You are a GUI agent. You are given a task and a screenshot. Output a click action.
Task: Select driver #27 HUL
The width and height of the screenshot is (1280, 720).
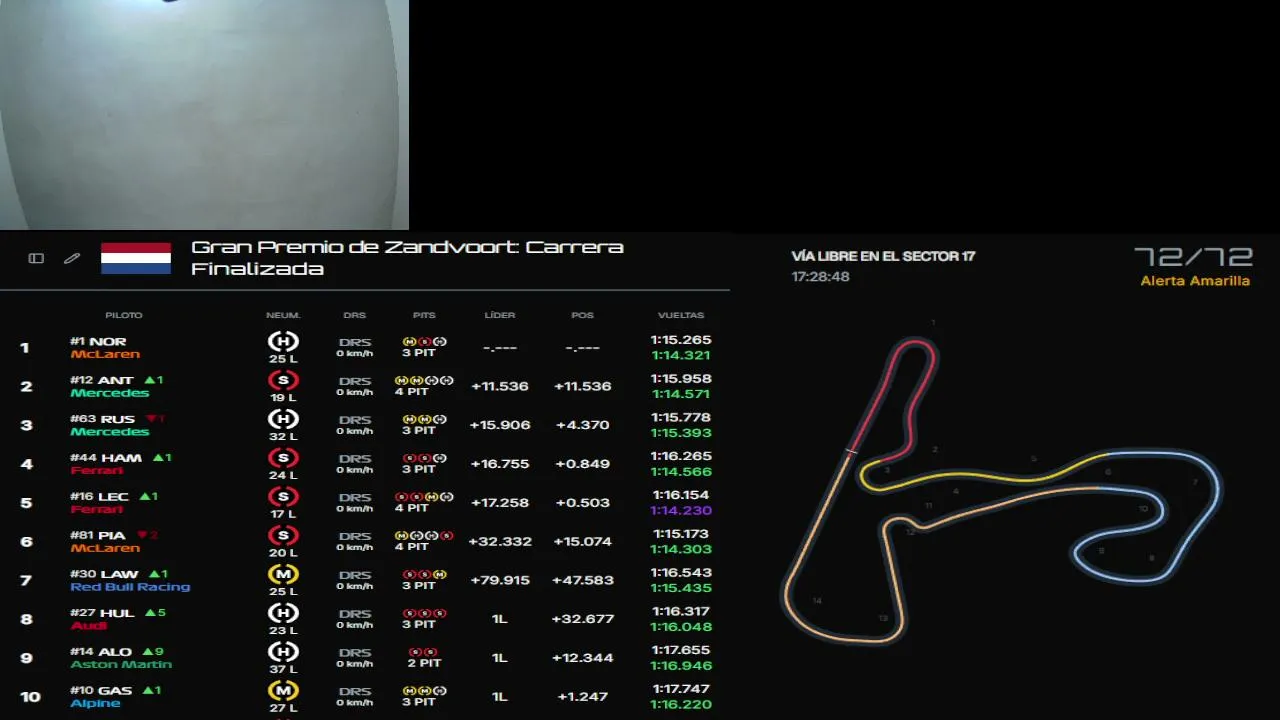point(102,613)
